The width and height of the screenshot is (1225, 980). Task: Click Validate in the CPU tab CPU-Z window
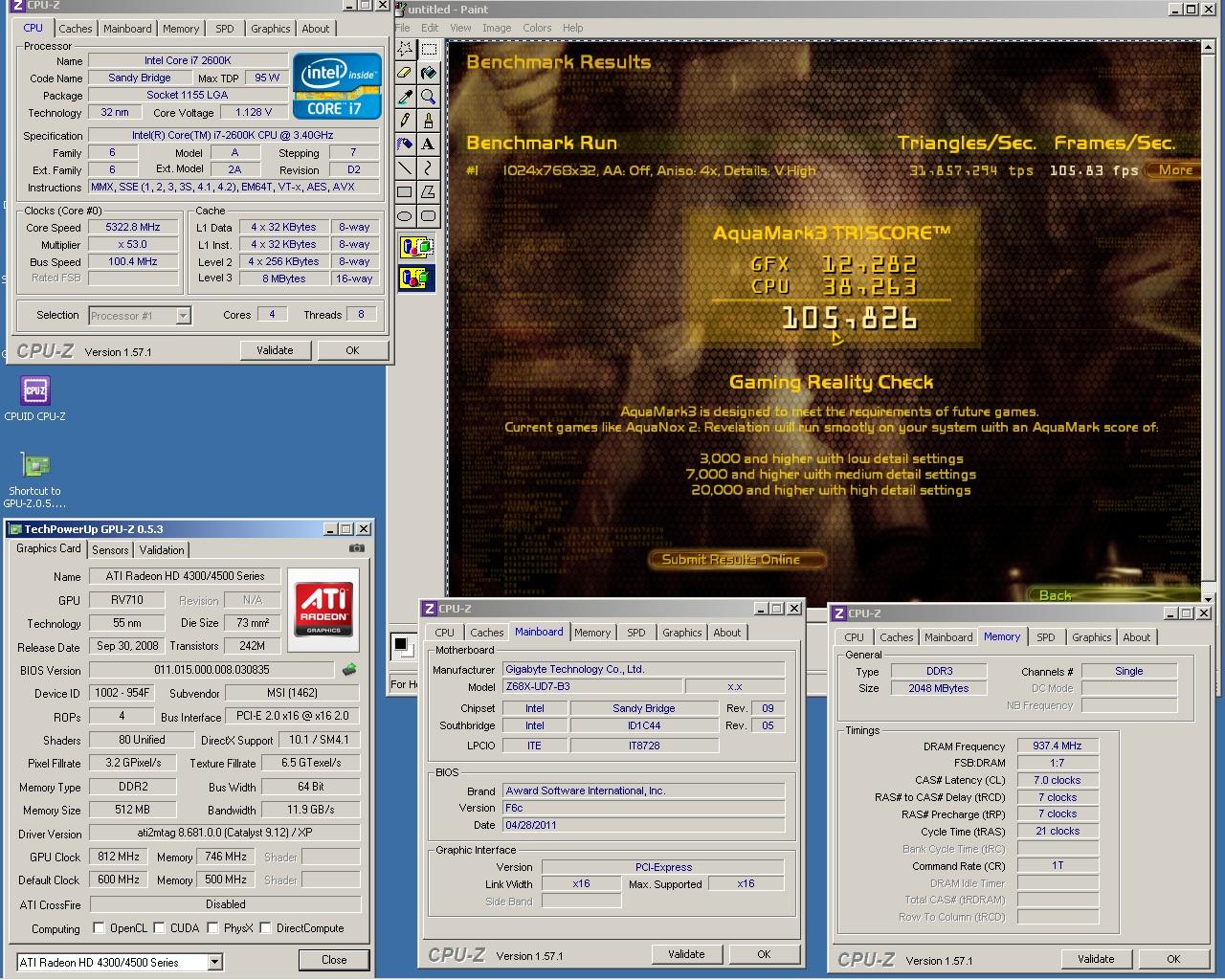275,350
